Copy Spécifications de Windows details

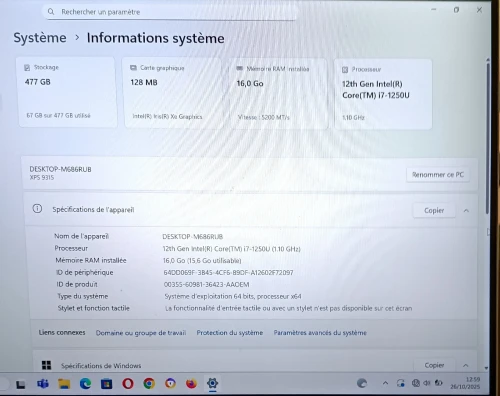tap(434, 365)
